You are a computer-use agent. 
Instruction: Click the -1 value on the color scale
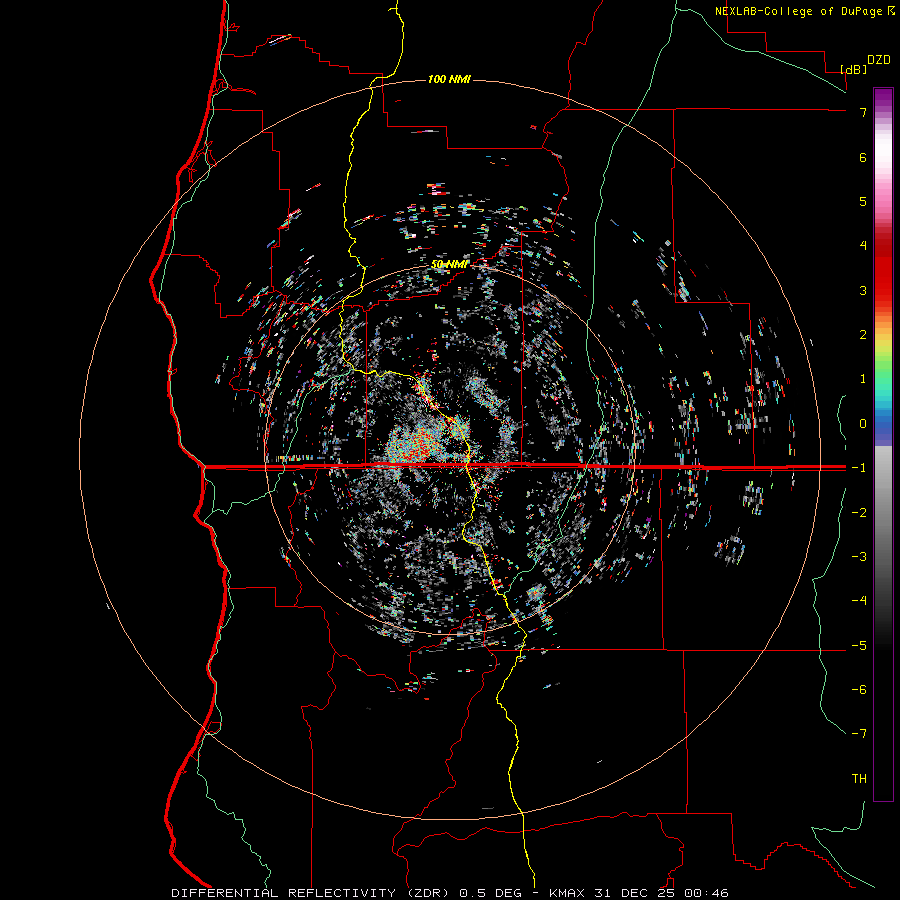pyautogui.click(x=859, y=468)
